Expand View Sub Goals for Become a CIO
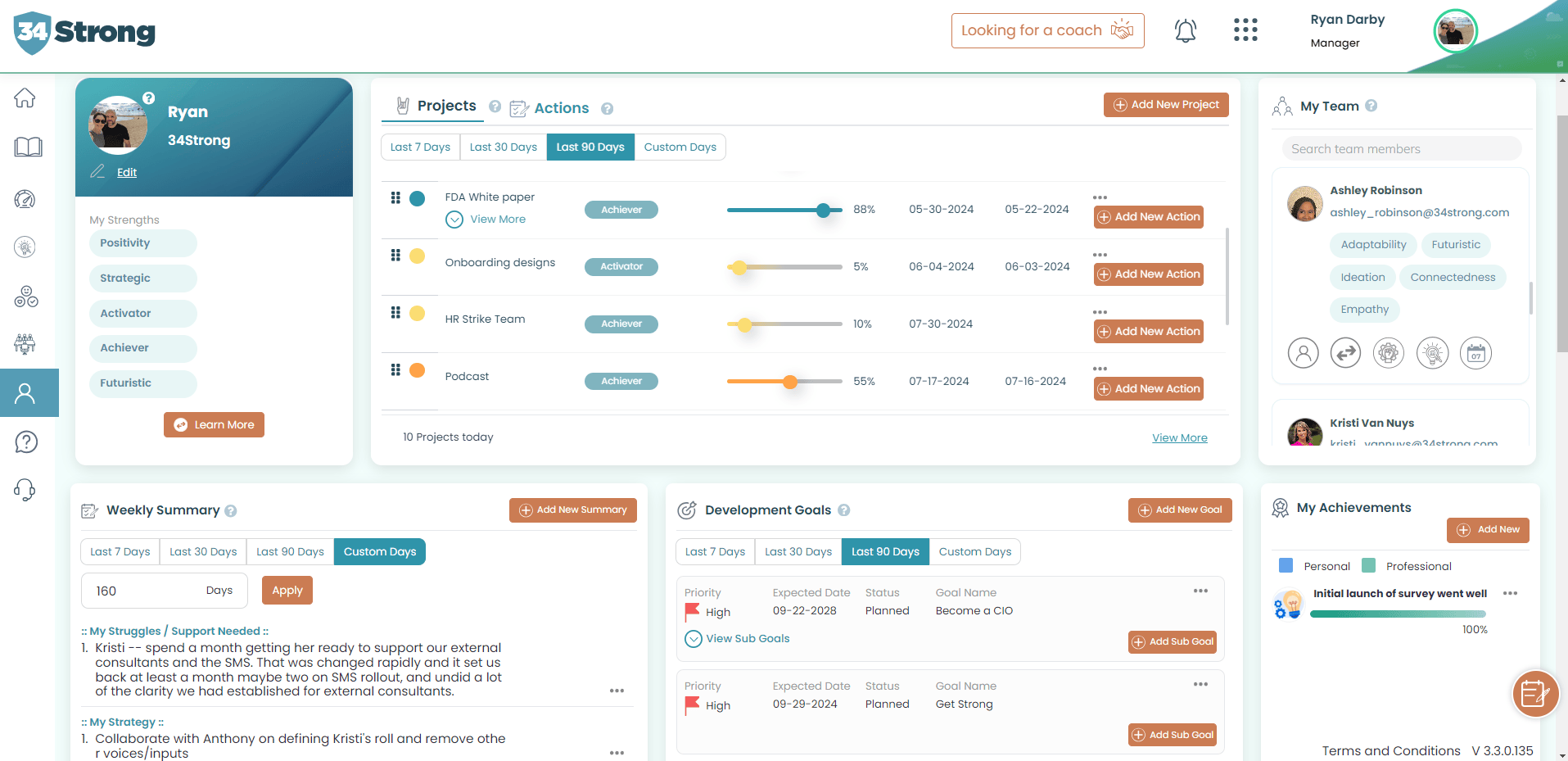 738,639
